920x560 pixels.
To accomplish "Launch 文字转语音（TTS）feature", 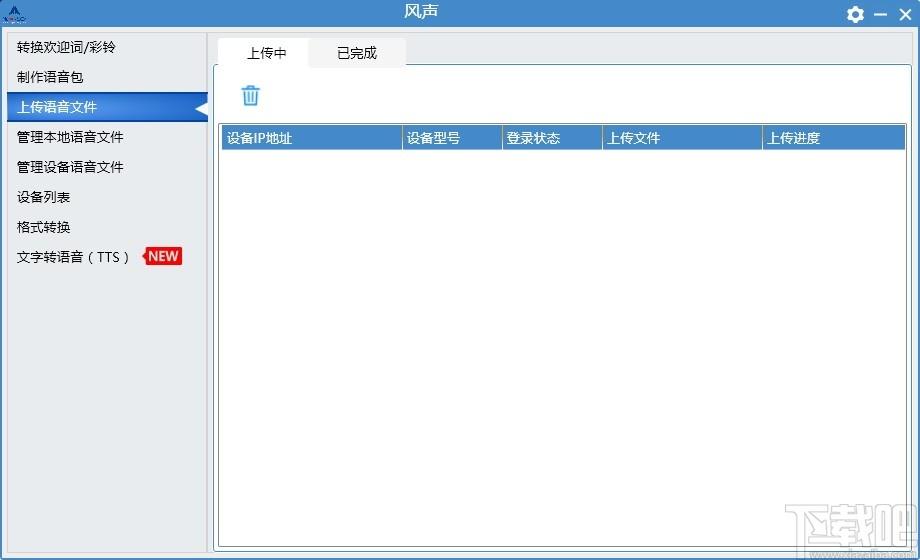I will (73, 257).
